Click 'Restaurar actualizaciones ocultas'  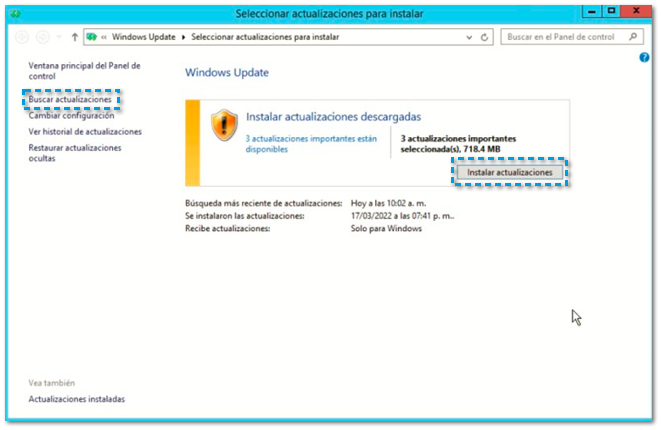click(75, 153)
